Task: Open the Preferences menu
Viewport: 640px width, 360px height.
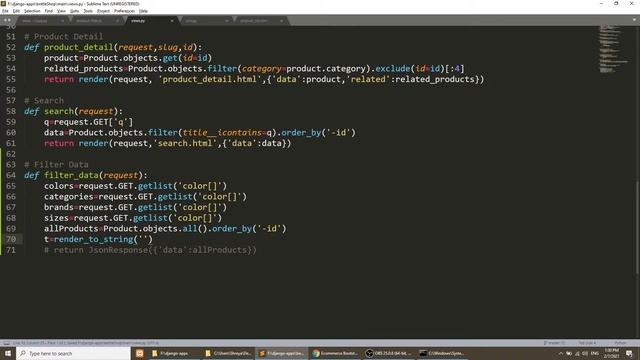Action: point(124,11)
